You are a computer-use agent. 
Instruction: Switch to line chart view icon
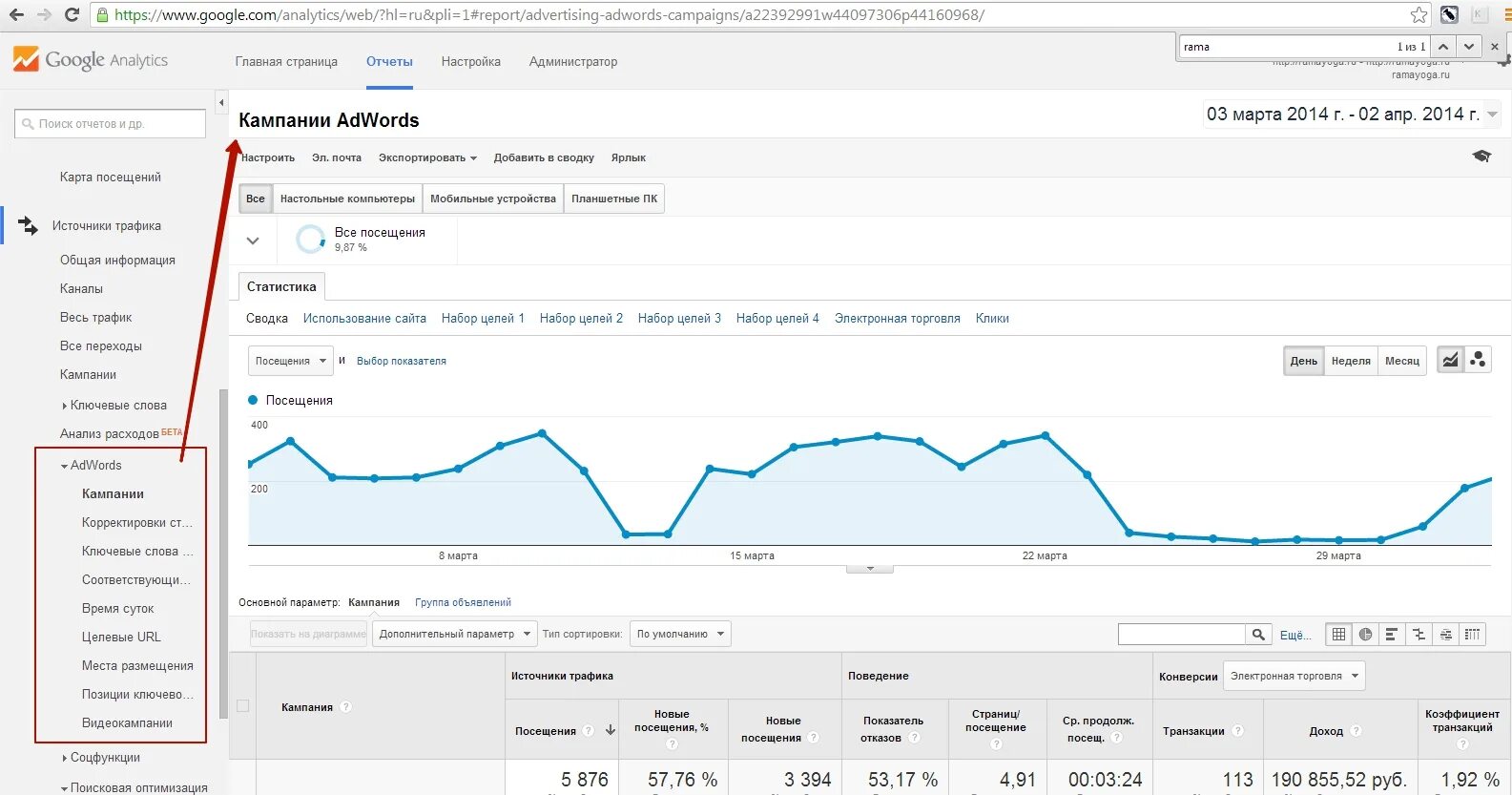coord(1450,360)
